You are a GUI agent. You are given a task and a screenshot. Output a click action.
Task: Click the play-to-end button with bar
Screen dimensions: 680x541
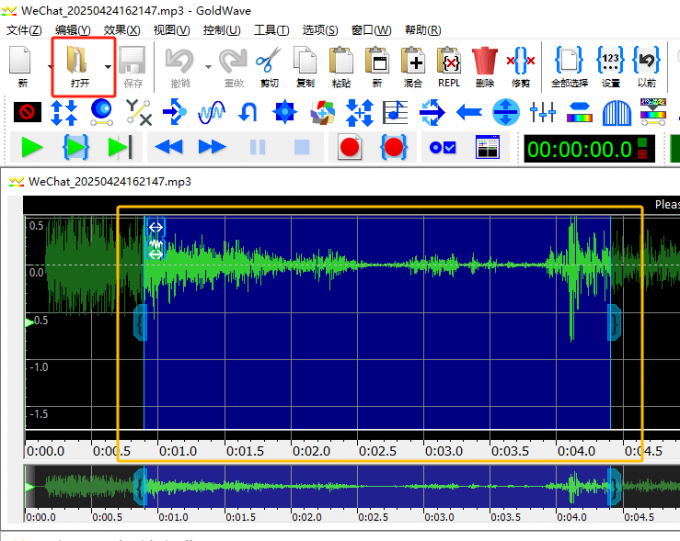(x=119, y=148)
